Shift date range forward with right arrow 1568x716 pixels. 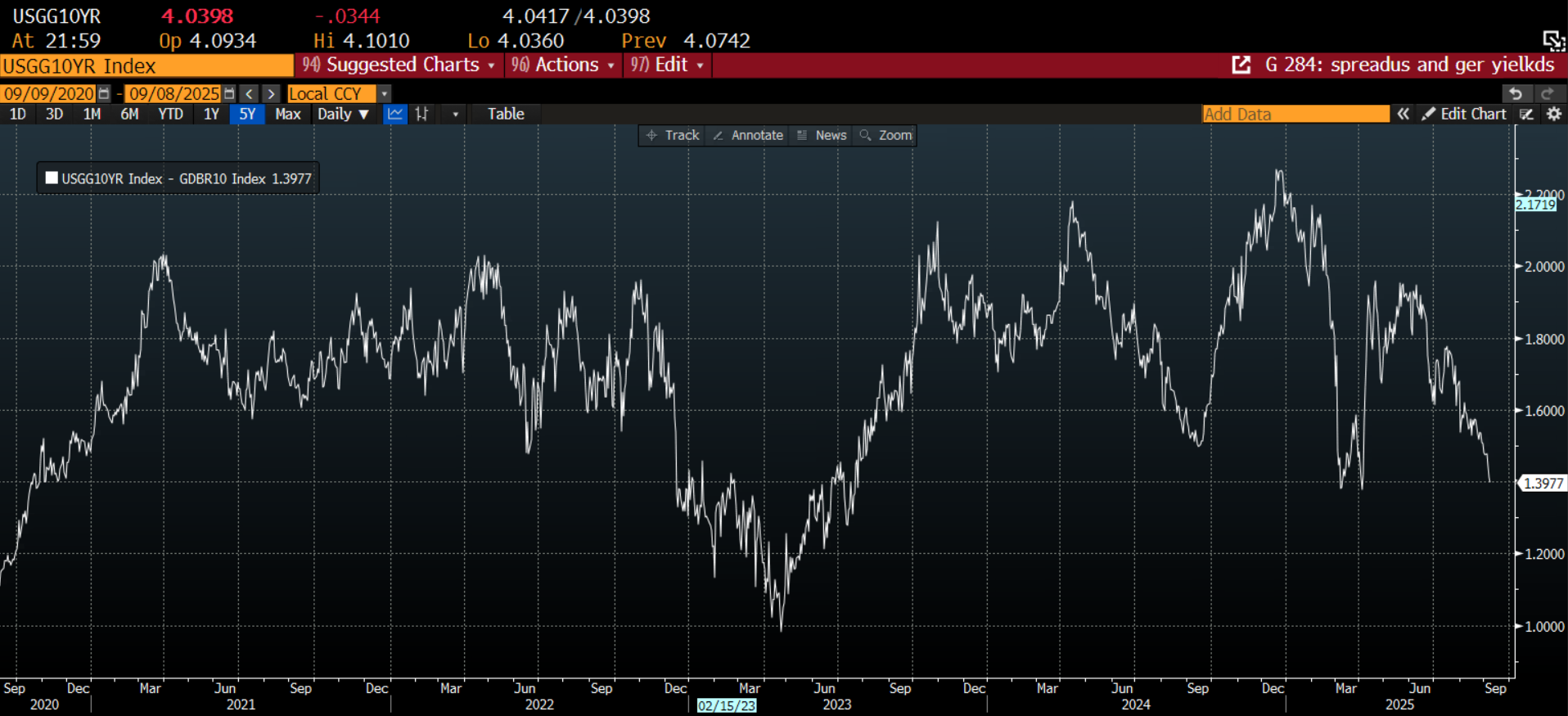click(271, 94)
